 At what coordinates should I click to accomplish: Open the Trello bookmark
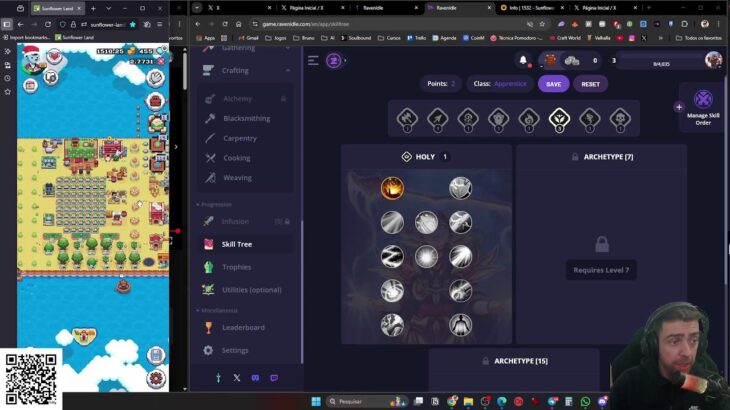click(417, 38)
